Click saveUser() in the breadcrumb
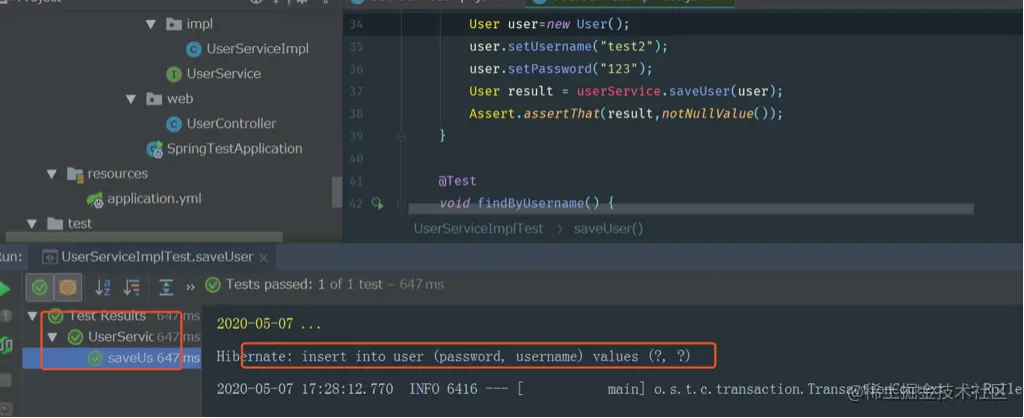1024x418 pixels. (x=609, y=229)
